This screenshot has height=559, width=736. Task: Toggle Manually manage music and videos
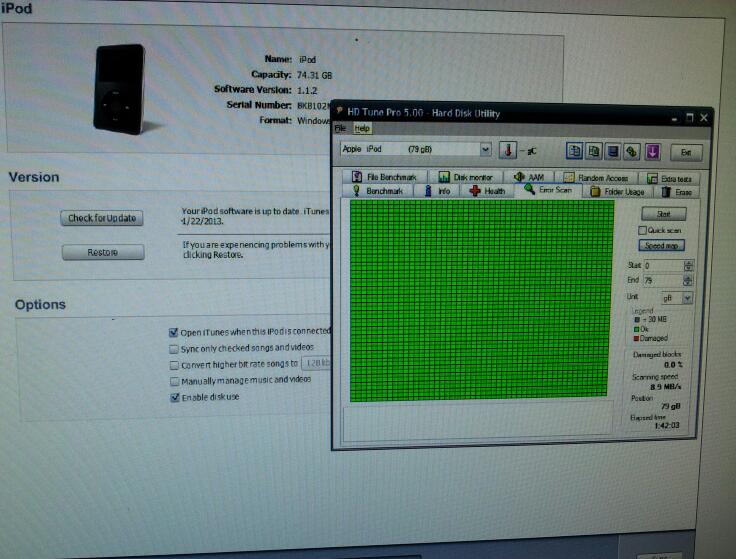pos(174,381)
